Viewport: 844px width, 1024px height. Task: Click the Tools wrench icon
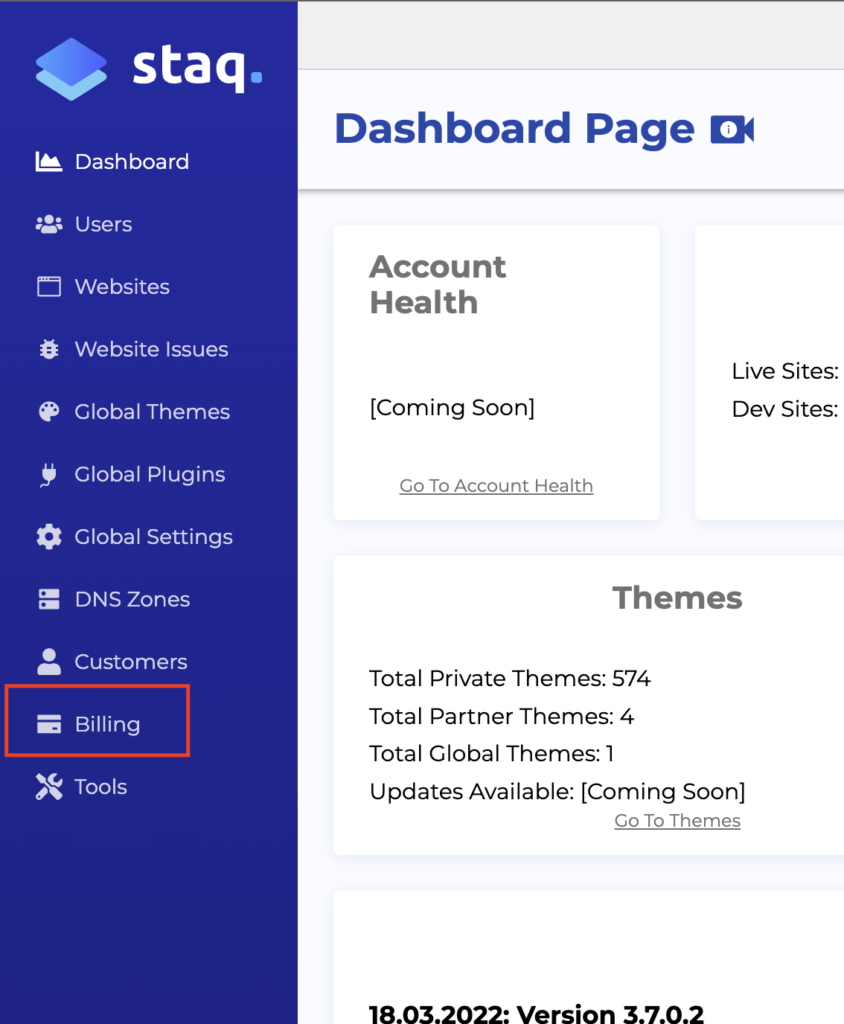[48, 787]
